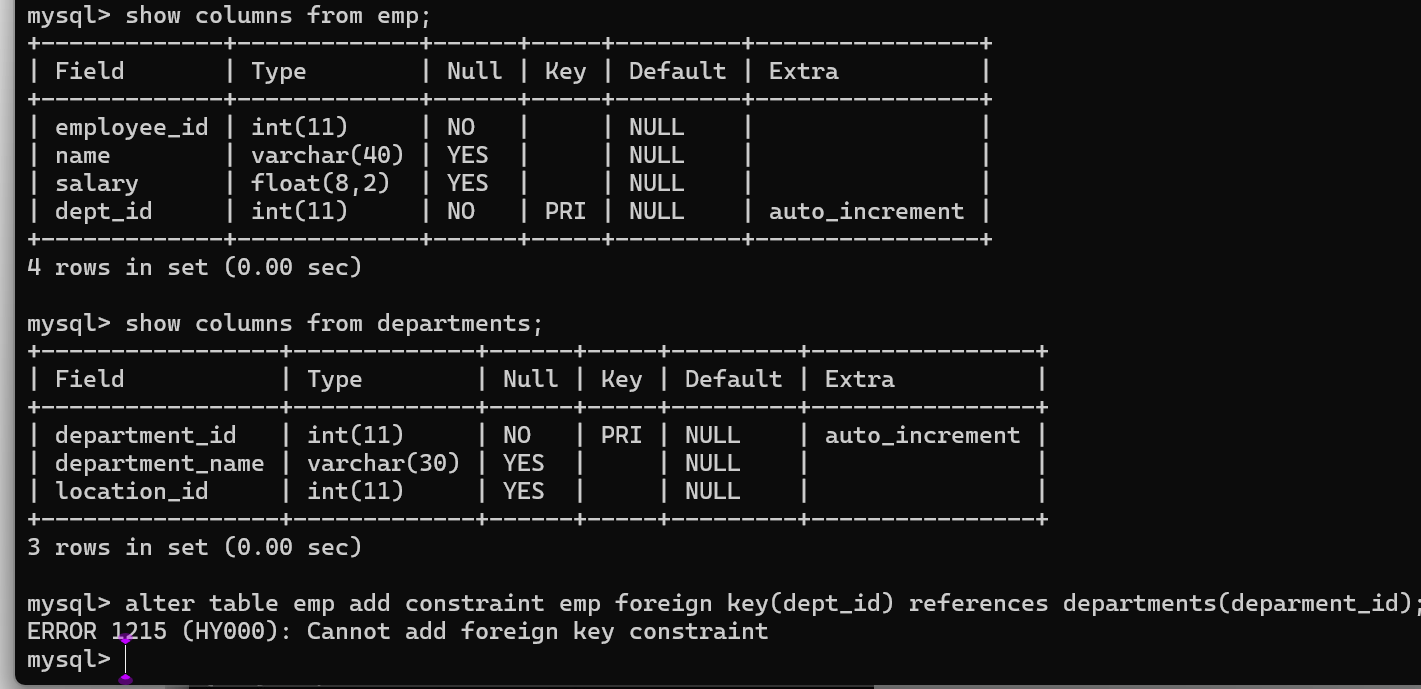Click the employee_id field in emp table
The width and height of the screenshot is (1421, 689).
(x=131, y=128)
